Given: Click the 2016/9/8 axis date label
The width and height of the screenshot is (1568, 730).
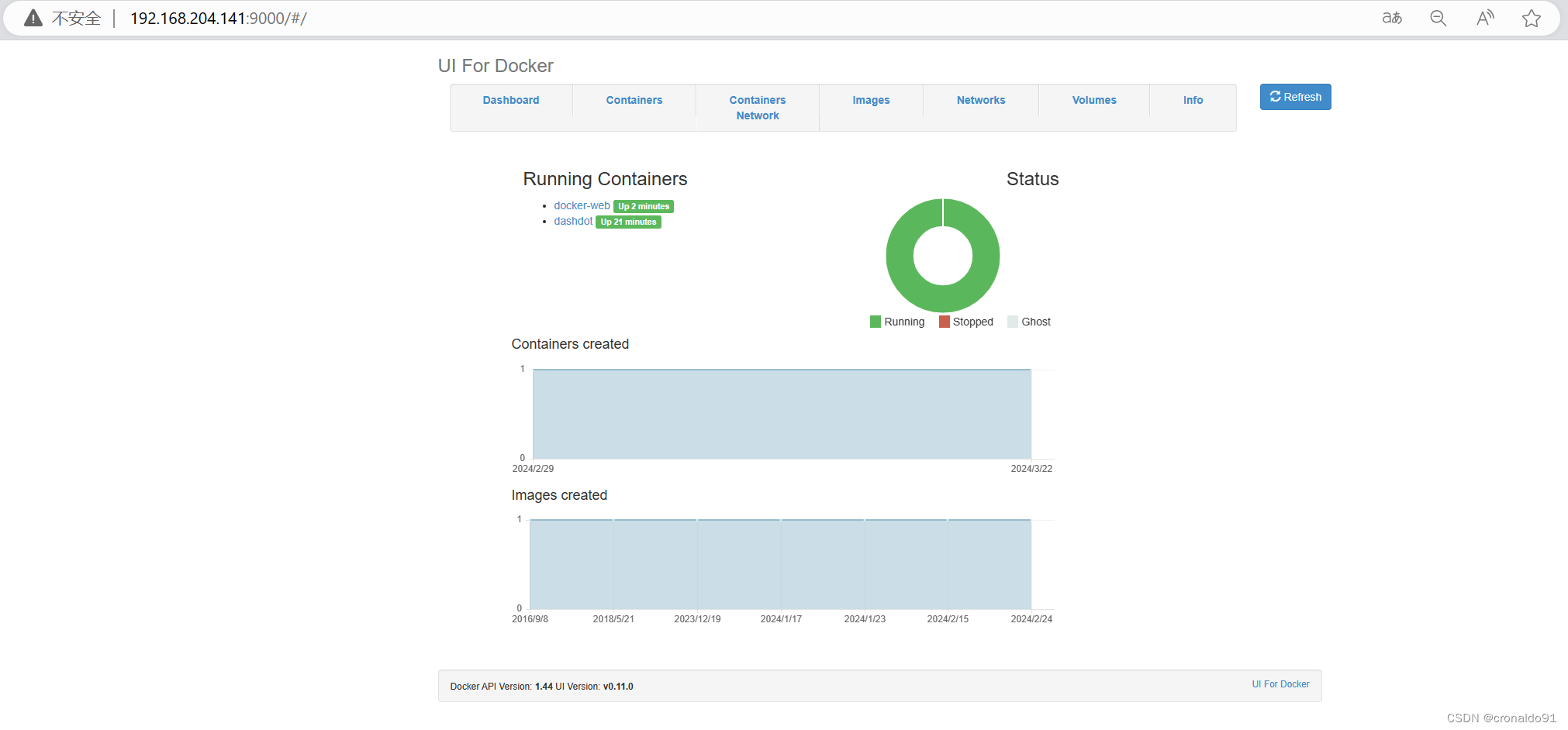Looking at the screenshot, I should (x=530, y=619).
